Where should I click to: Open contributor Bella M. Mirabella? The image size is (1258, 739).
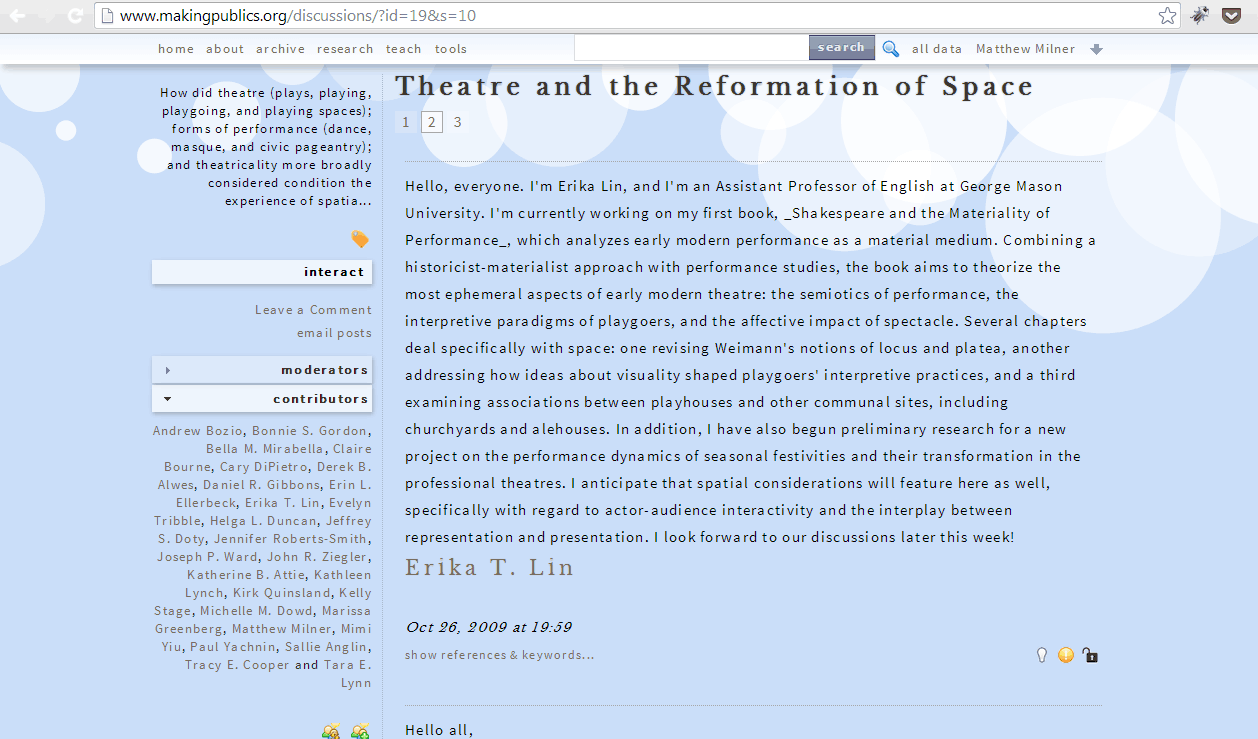point(265,449)
